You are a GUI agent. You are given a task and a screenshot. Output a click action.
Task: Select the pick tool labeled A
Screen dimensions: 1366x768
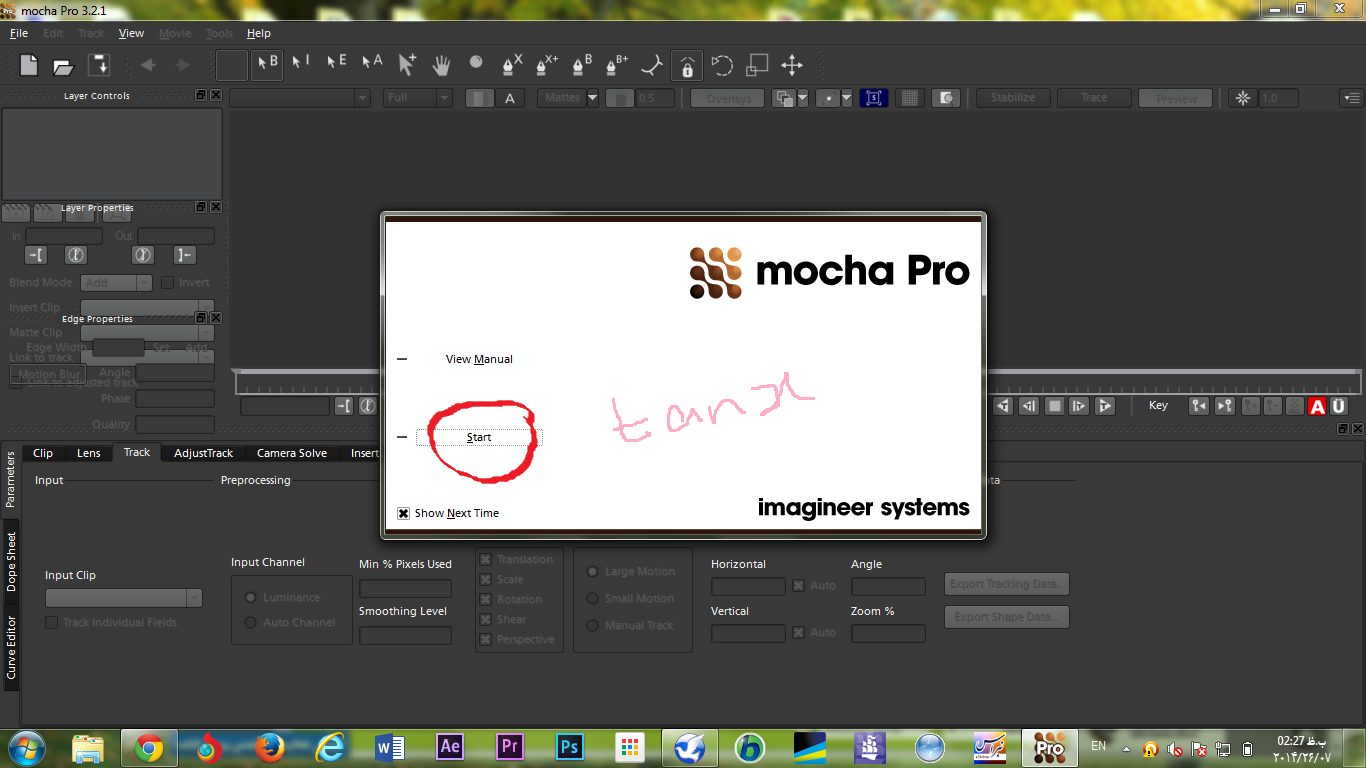pyautogui.click(x=372, y=64)
